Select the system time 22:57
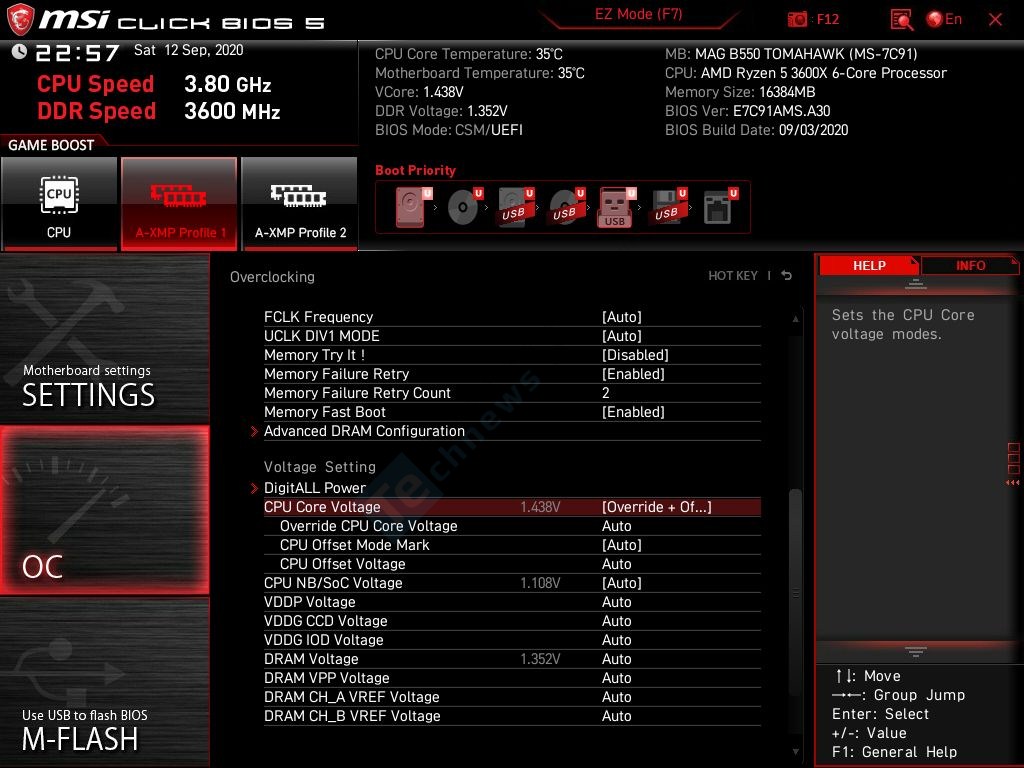The width and height of the screenshot is (1024, 768). click(77, 52)
